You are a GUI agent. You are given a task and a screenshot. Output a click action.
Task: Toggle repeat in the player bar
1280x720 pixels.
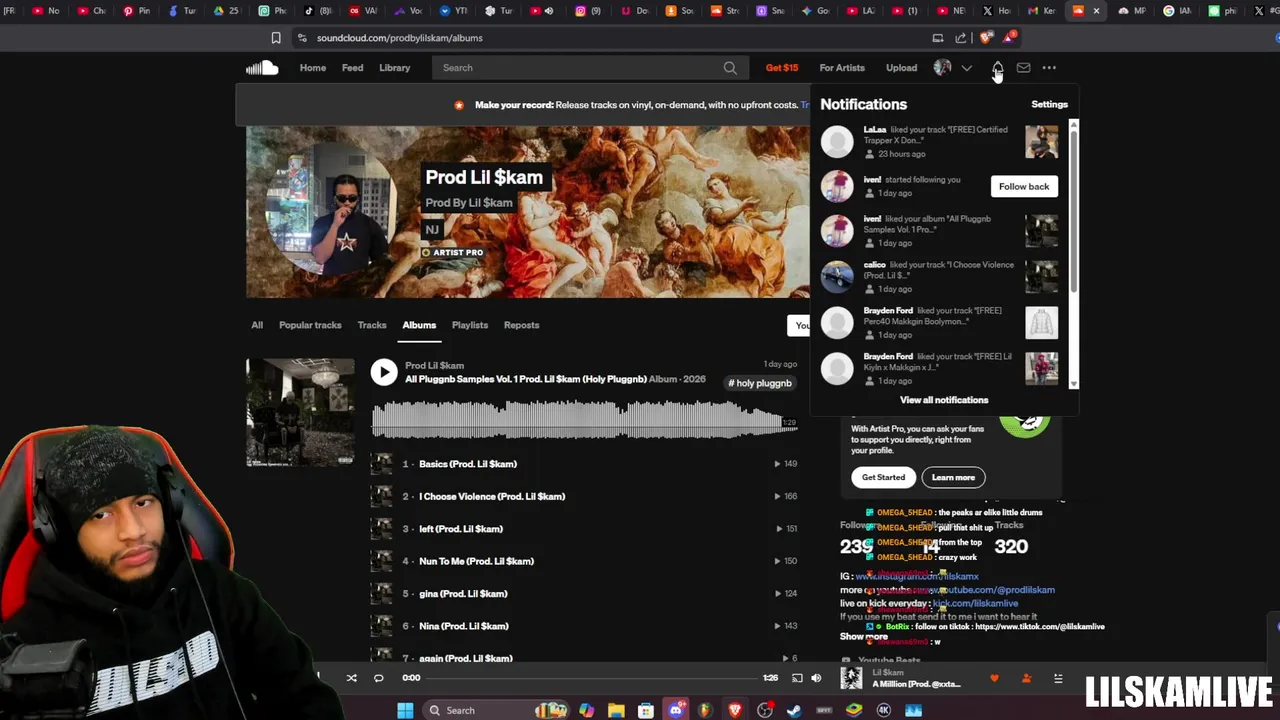pyautogui.click(x=378, y=678)
